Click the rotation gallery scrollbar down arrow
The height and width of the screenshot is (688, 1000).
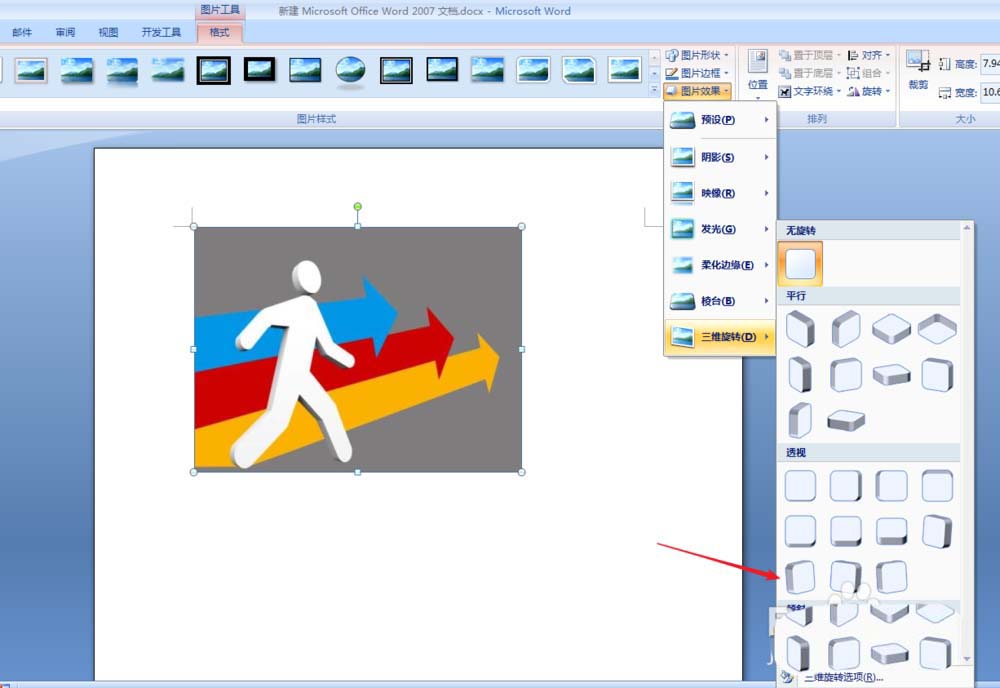point(967,659)
